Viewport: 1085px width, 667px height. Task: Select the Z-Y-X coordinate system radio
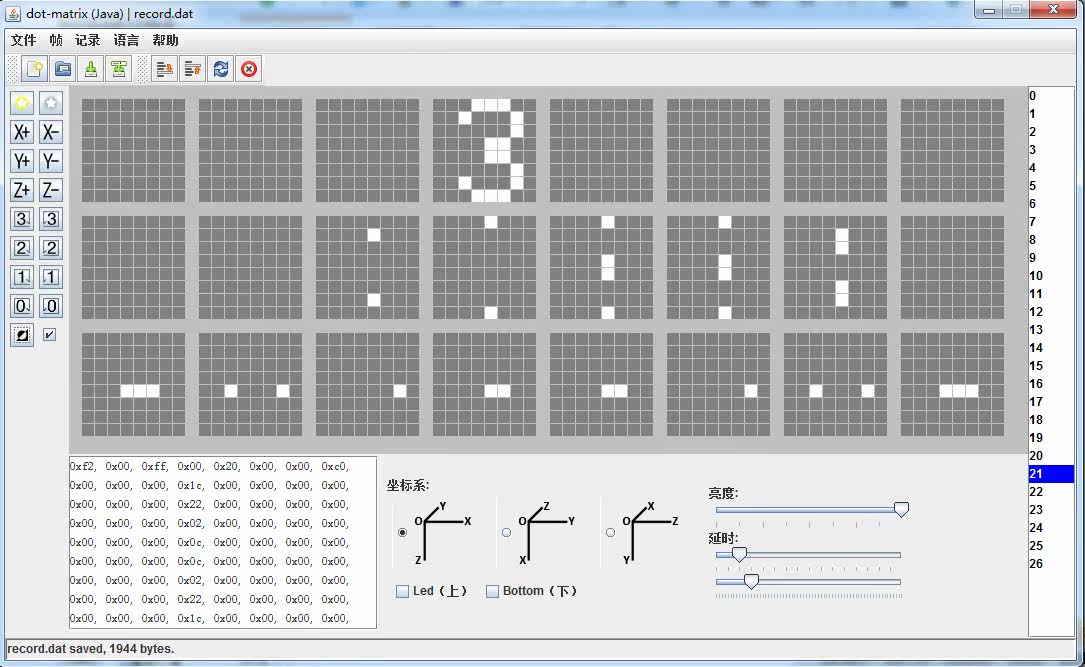coord(507,532)
